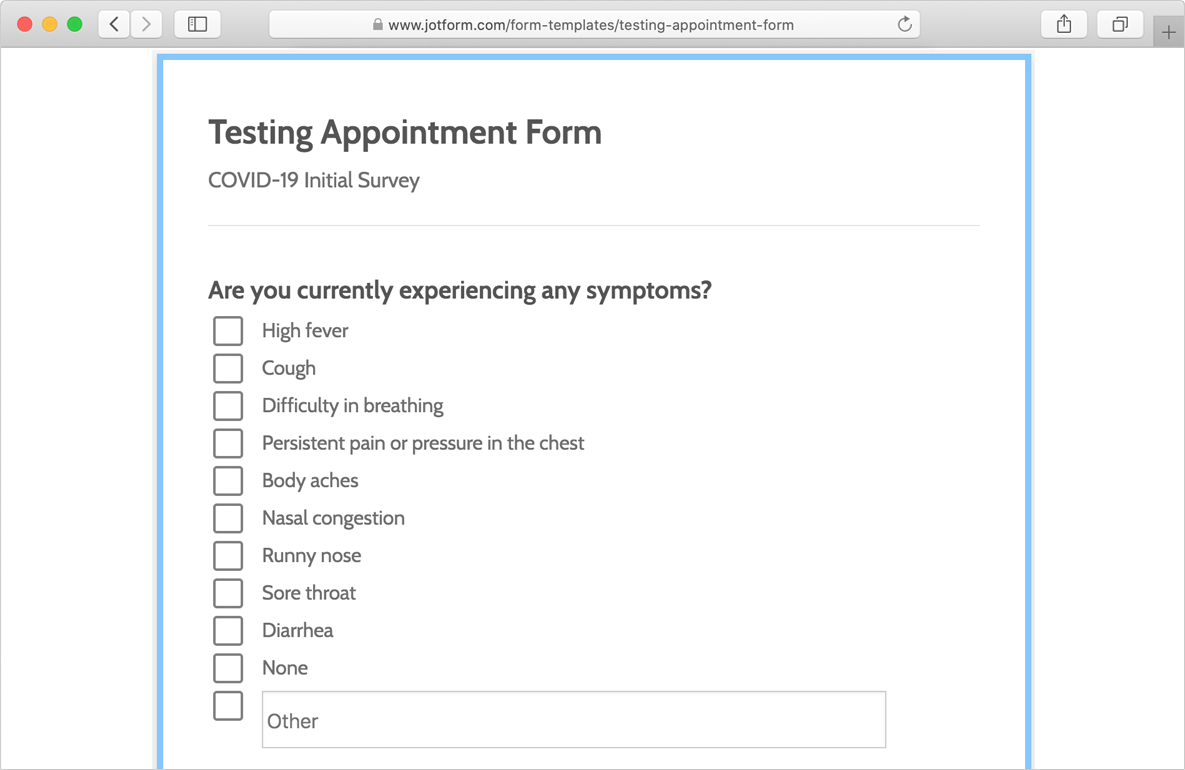Reload the jotform page
The image size is (1185, 770).
point(904,24)
